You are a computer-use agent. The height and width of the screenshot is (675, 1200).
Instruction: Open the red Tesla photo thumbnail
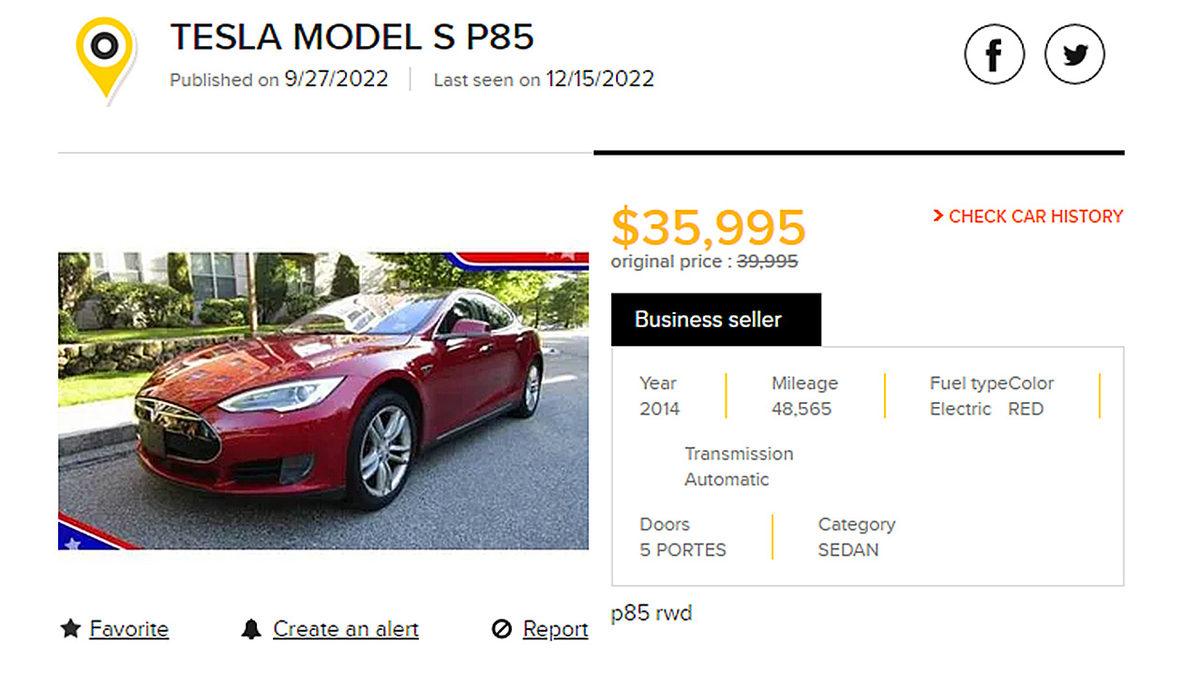point(323,400)
